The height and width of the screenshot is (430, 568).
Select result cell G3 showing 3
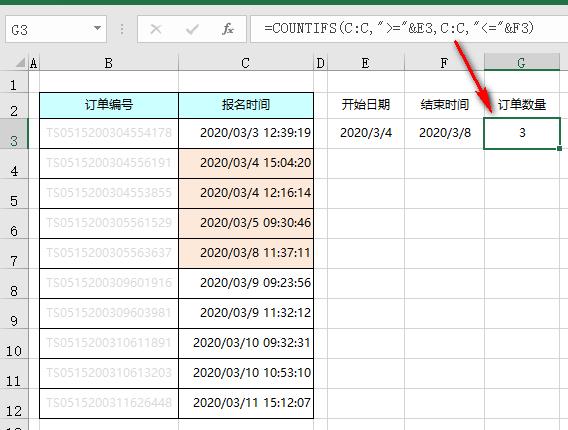(522, 133)
